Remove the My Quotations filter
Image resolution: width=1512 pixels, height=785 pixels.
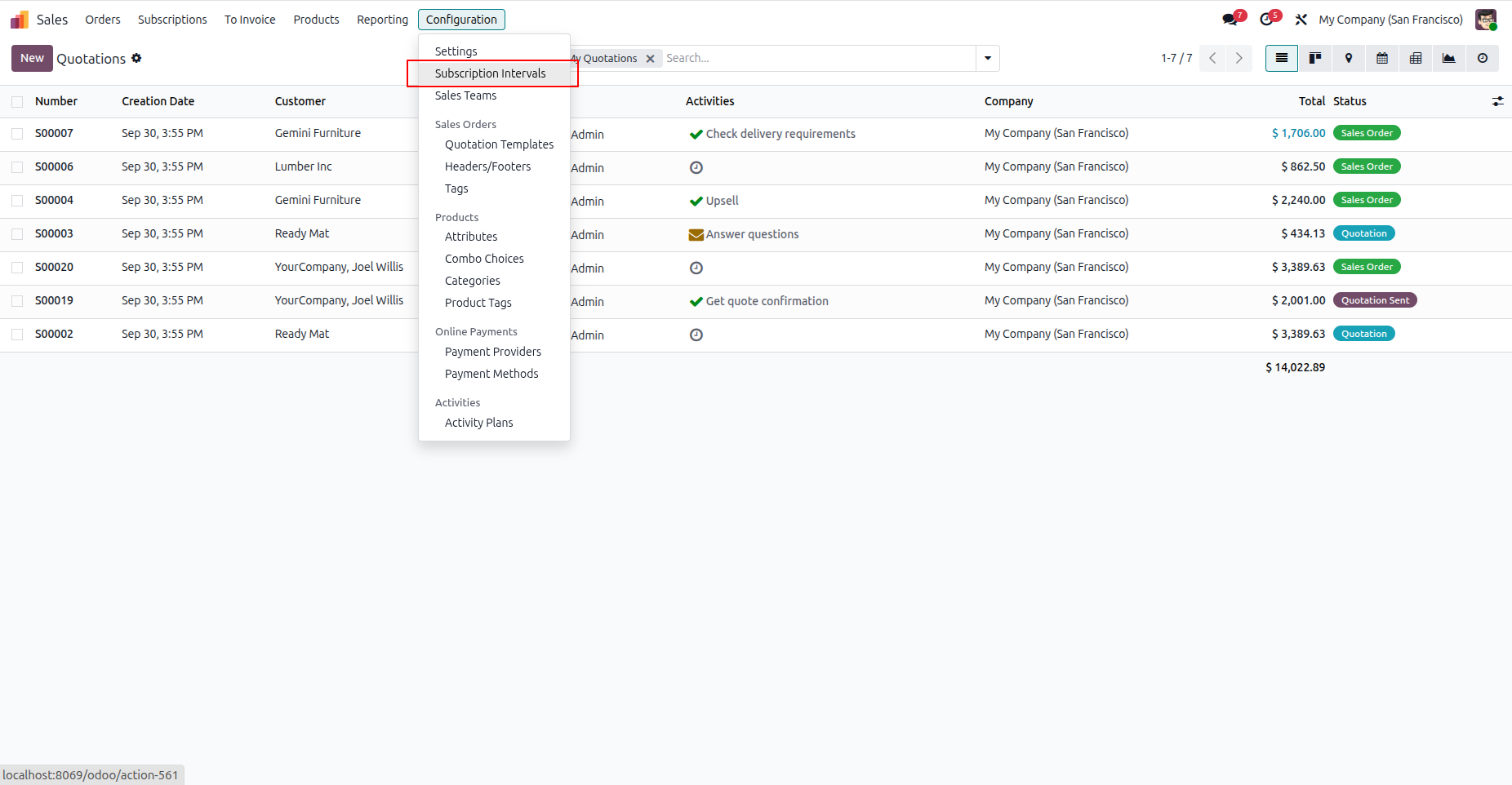click(x=650, y=59)
